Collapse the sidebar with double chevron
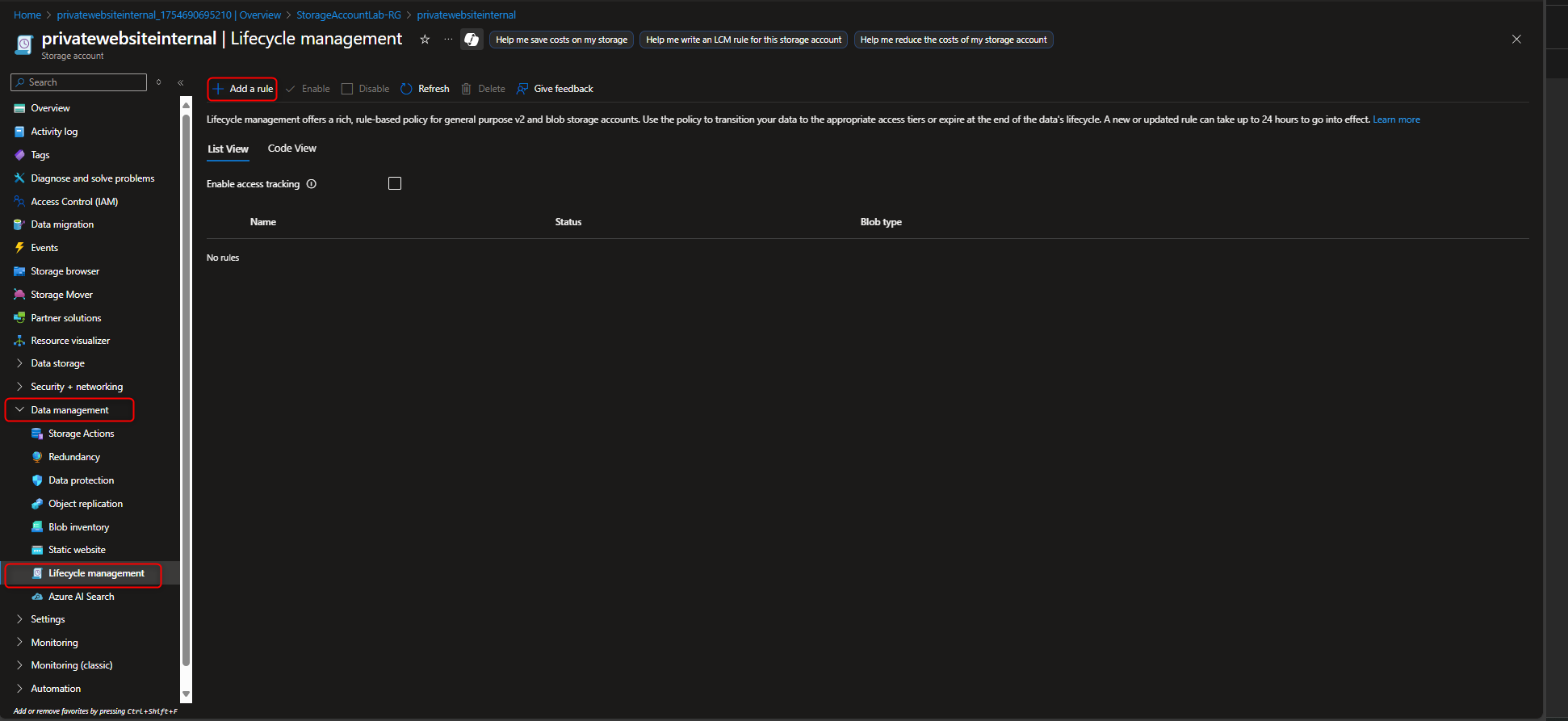Viewport: 1568px width, 721px height. (181, 82)
